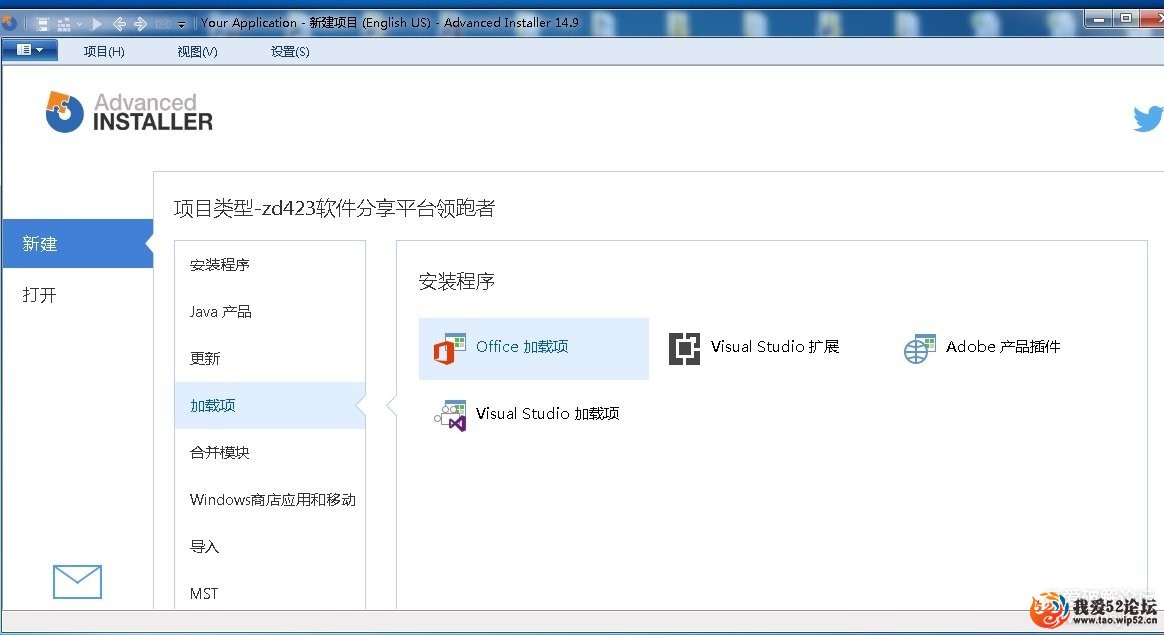
Task: Select the 加载项 project category
Action: click(x=270, y=406)
